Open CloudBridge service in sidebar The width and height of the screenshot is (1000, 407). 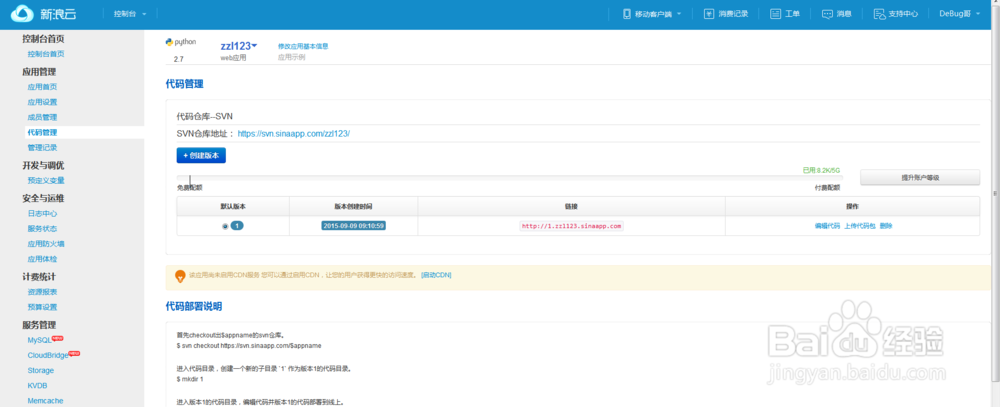(48, 355)
